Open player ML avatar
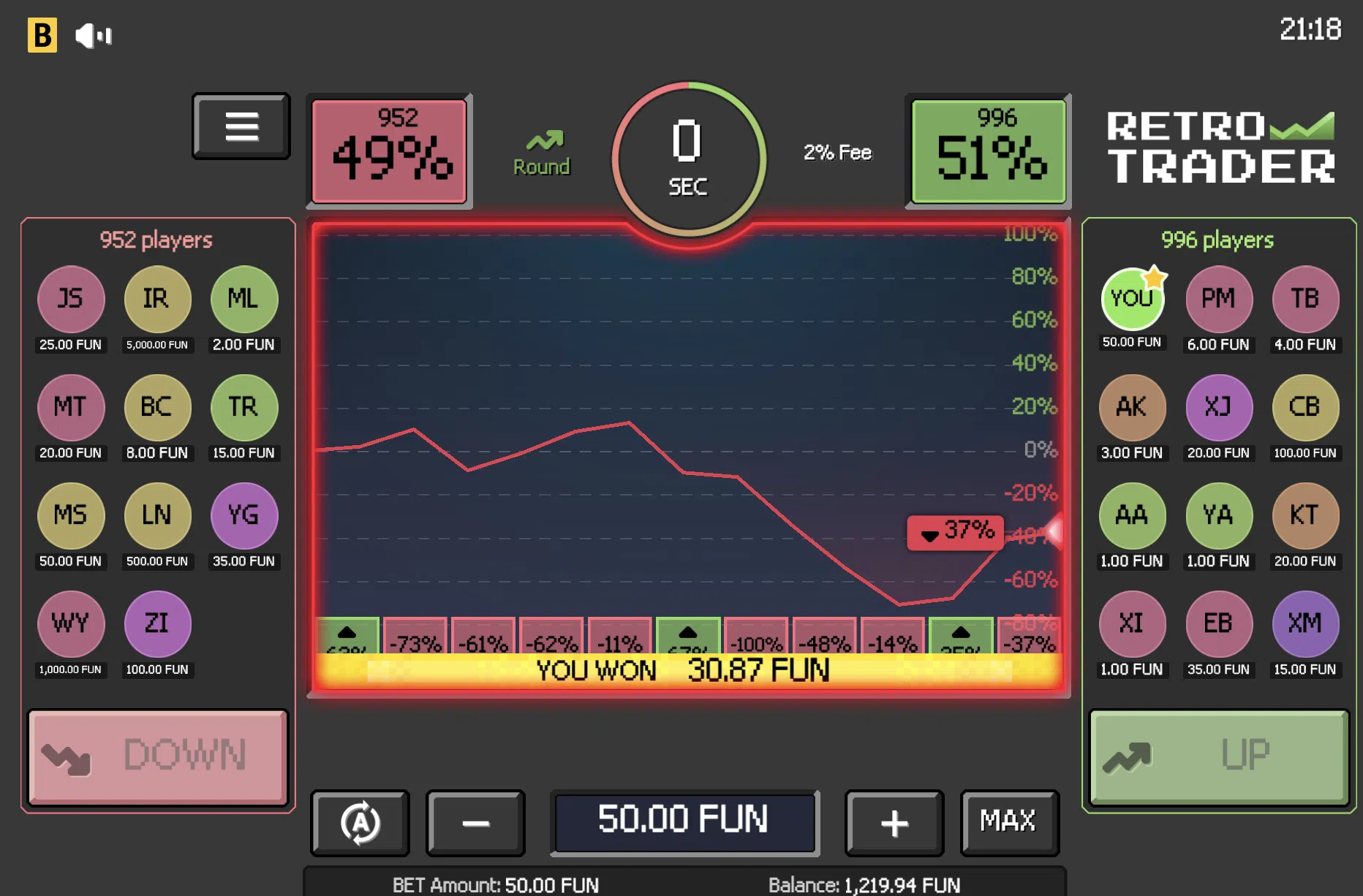The image size is (1363, 896). click(x=243, y=299)
